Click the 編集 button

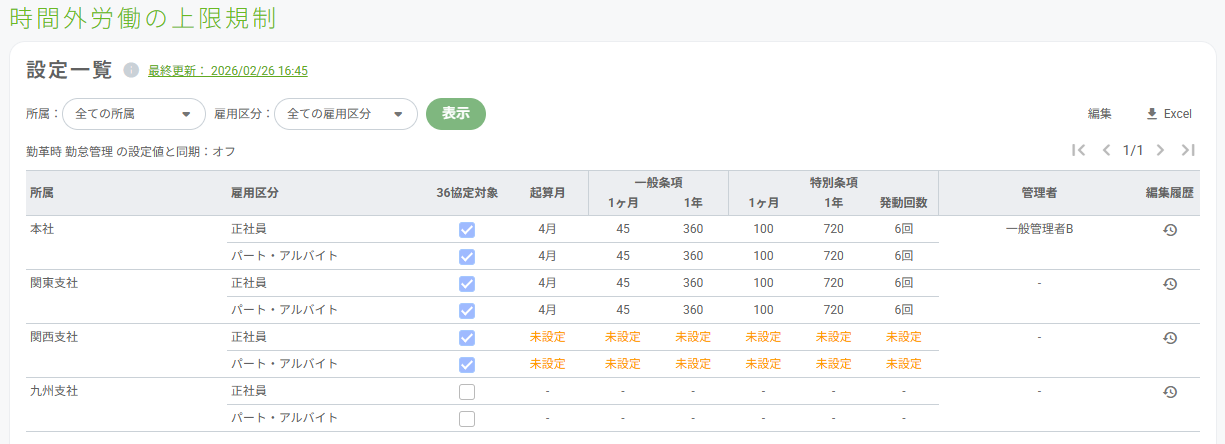[1100, 114]
